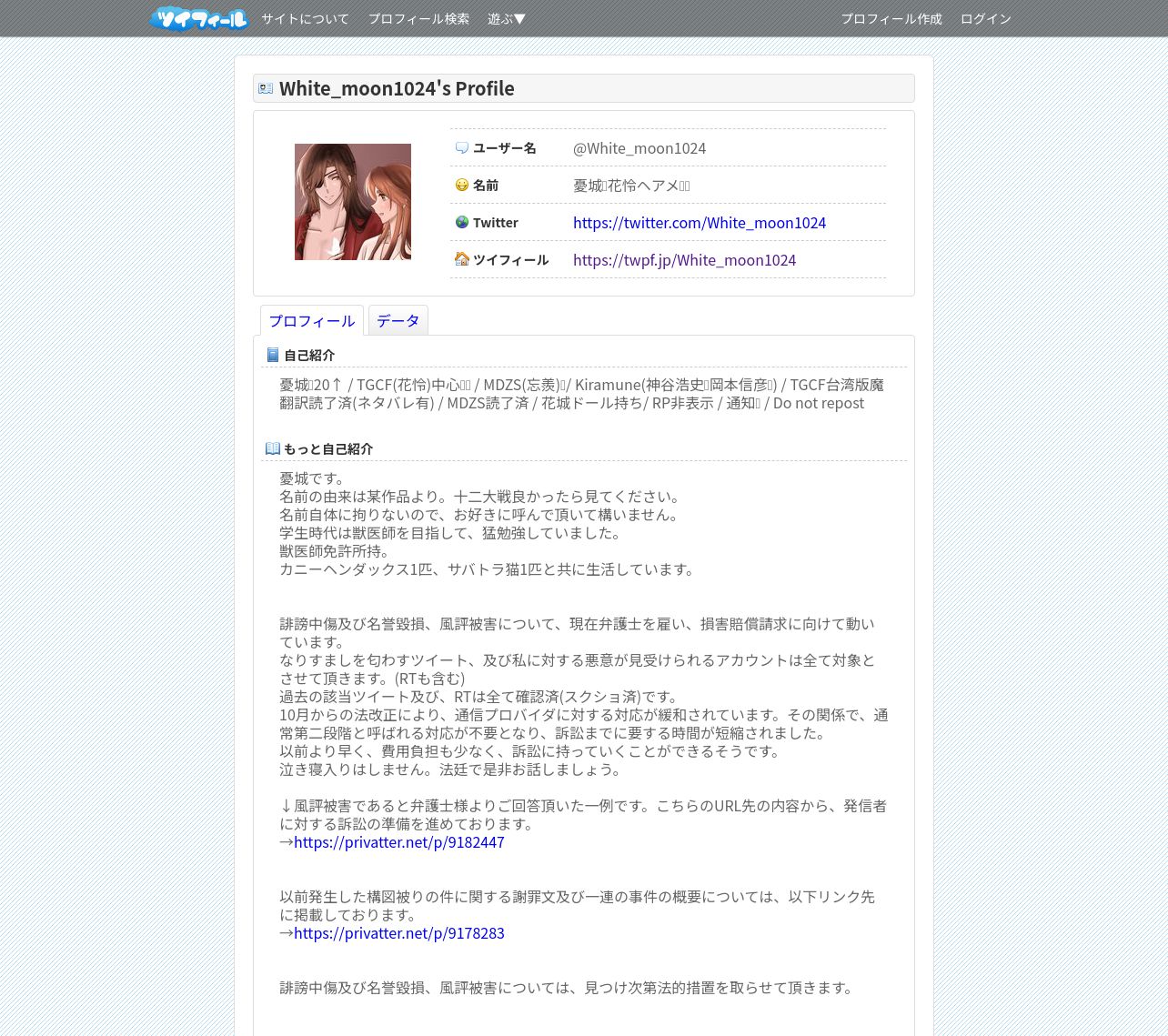Select the プロフィール tab
Image resolution: width=1168 pixels, height=1036 pixels.
[x=312, y=320]
